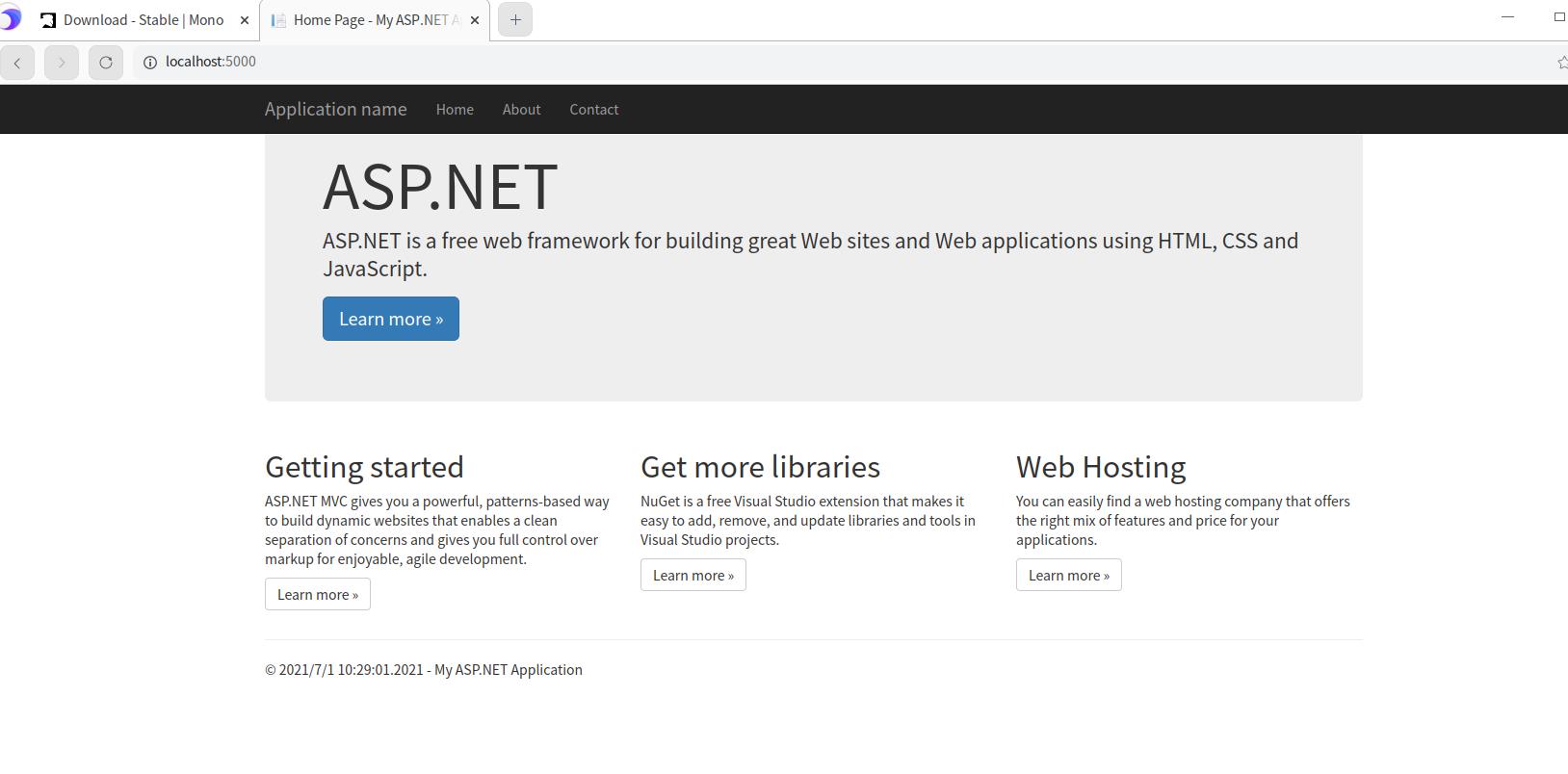Click the browser logo icon at top-left

(10, 18)
